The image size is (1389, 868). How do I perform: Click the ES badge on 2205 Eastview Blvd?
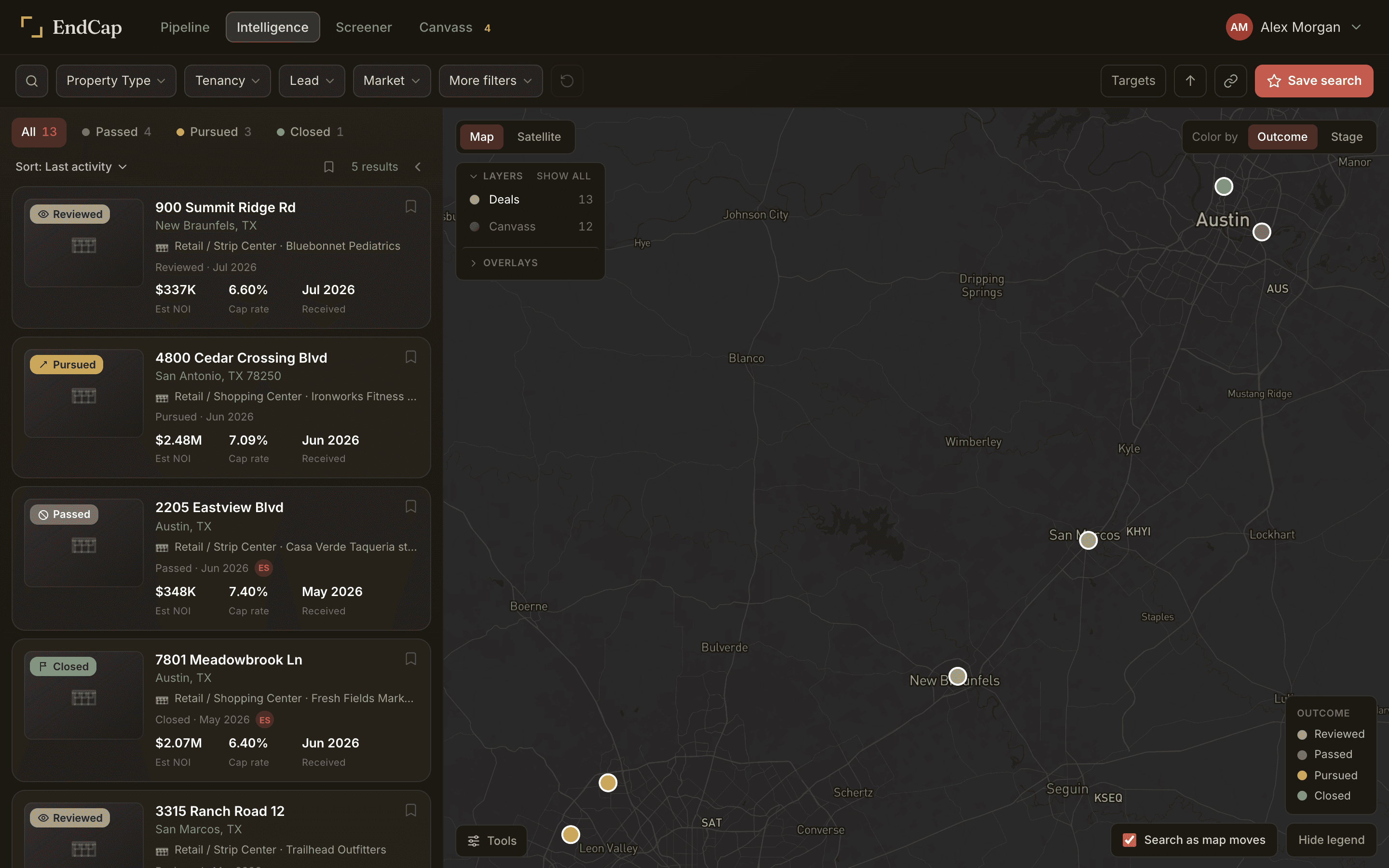[x=263, y=568]
